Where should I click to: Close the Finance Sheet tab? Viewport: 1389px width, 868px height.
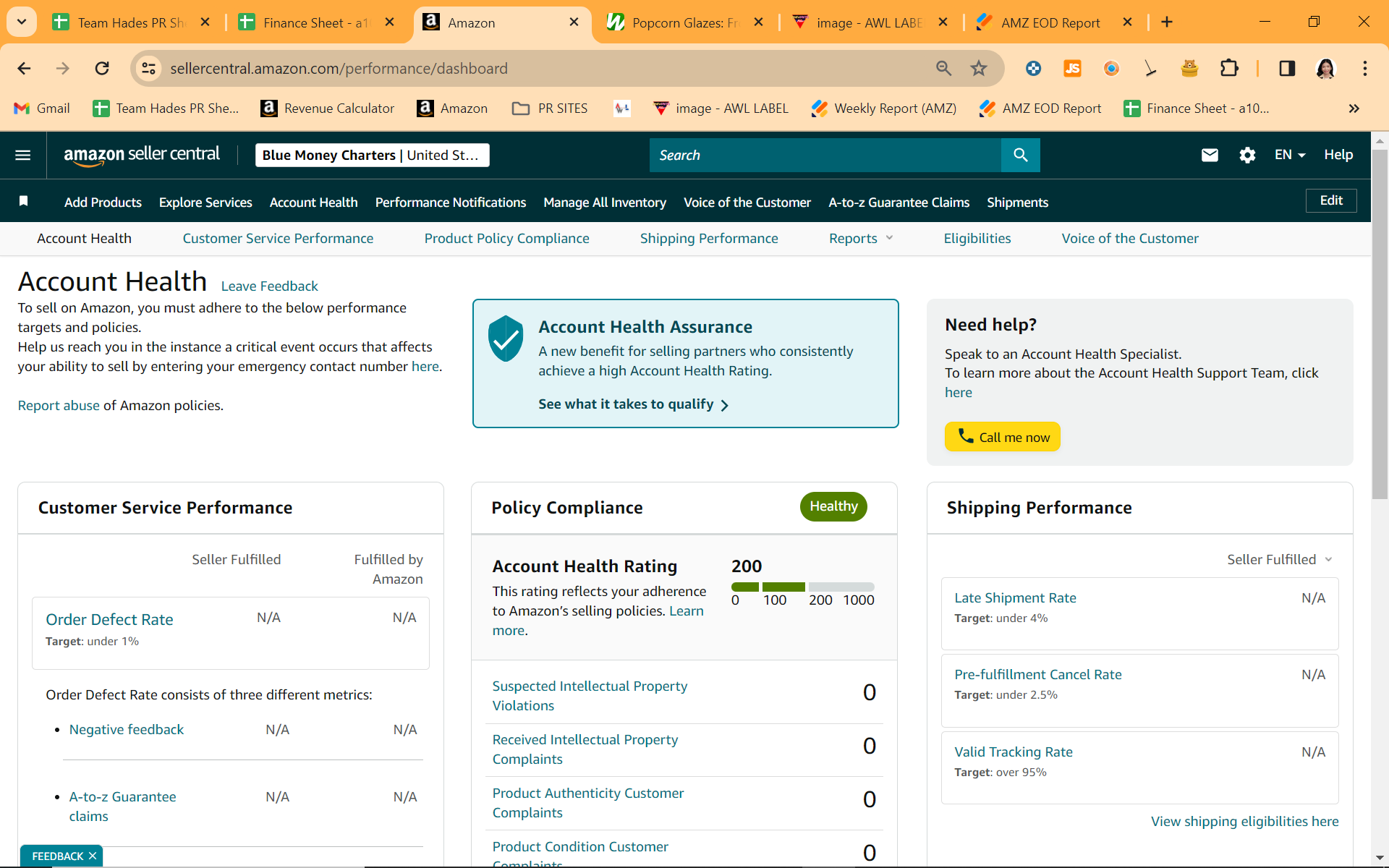click(x=390, y=22)
